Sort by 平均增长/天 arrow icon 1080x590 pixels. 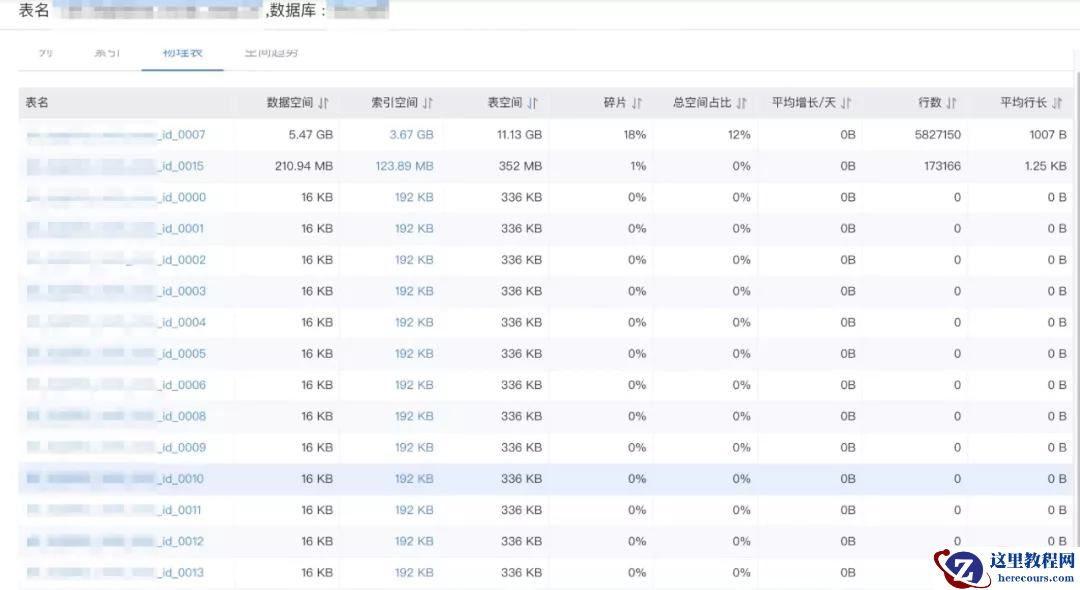pyautogui.click(x=846, y=103)
